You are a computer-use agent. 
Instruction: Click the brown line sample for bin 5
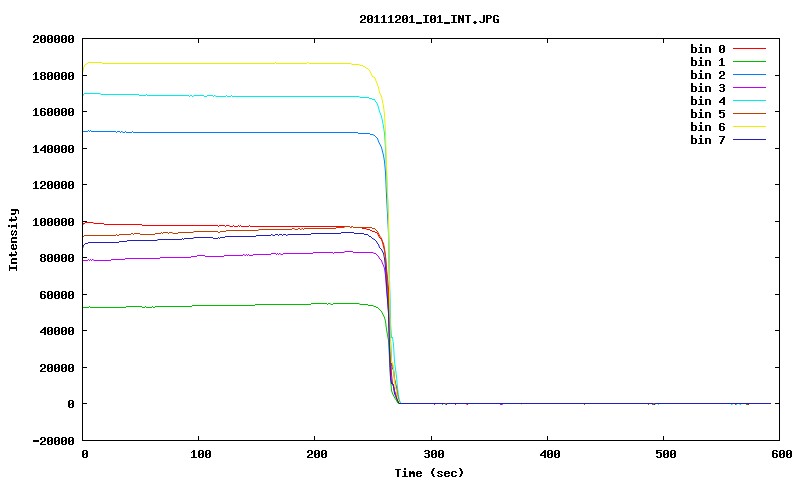point(749,114)
